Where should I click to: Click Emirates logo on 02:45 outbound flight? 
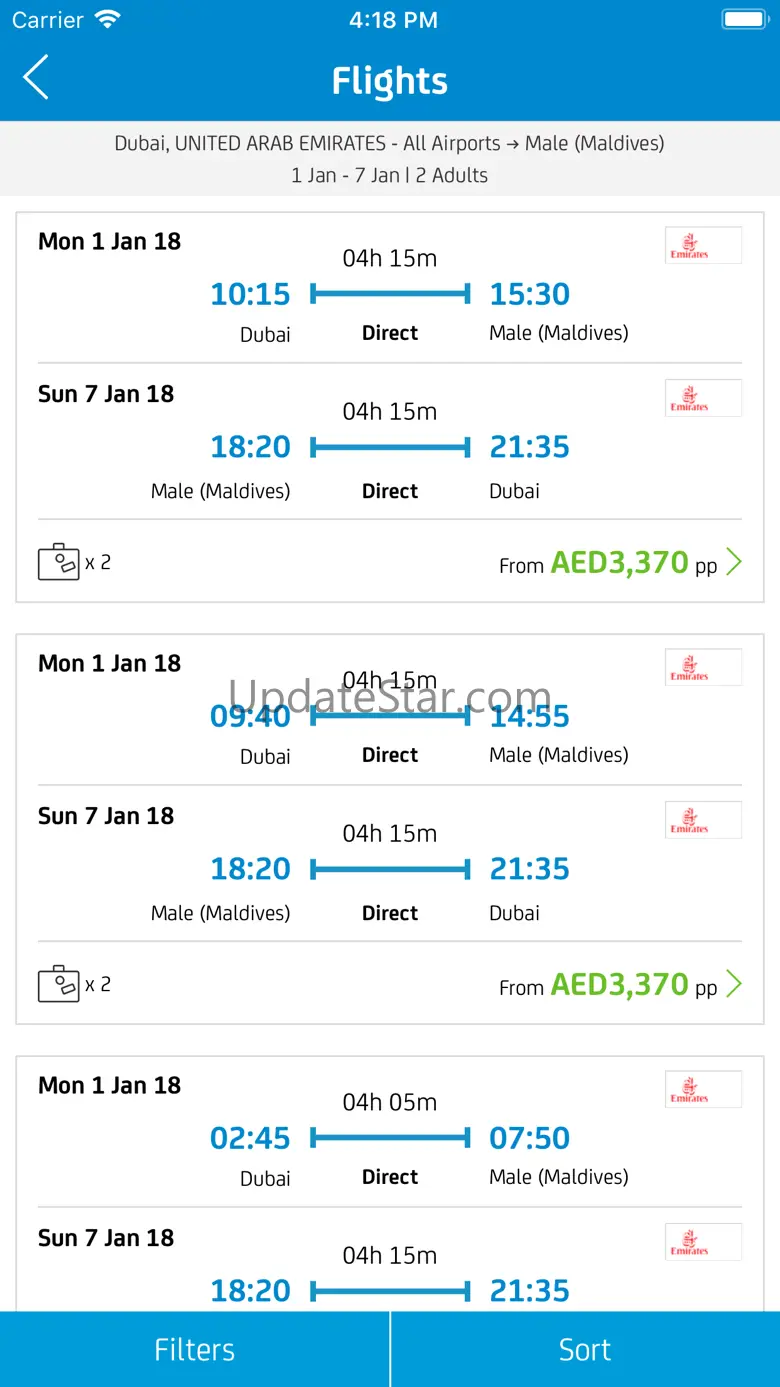point(703,1089)
